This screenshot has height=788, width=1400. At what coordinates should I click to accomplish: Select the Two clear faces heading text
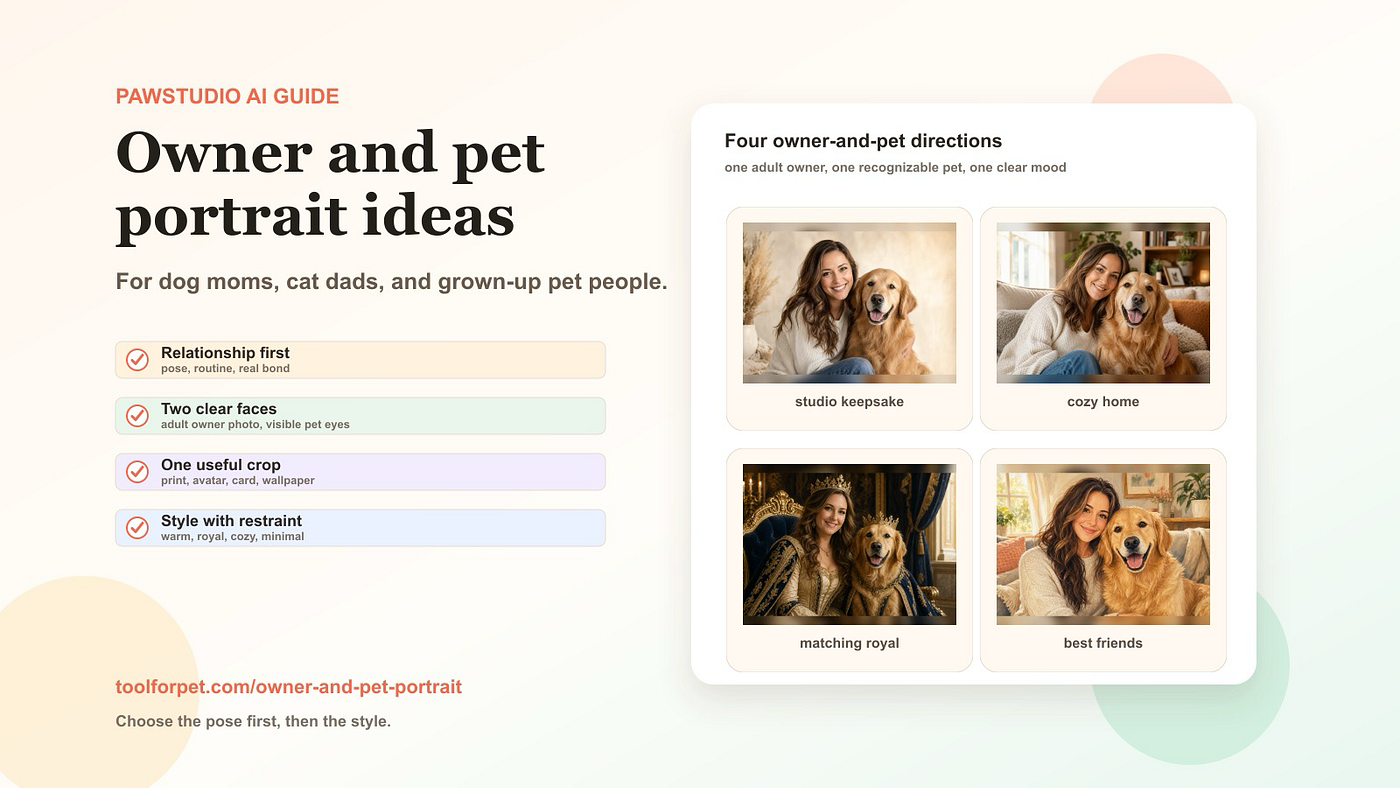coord(219,409)
